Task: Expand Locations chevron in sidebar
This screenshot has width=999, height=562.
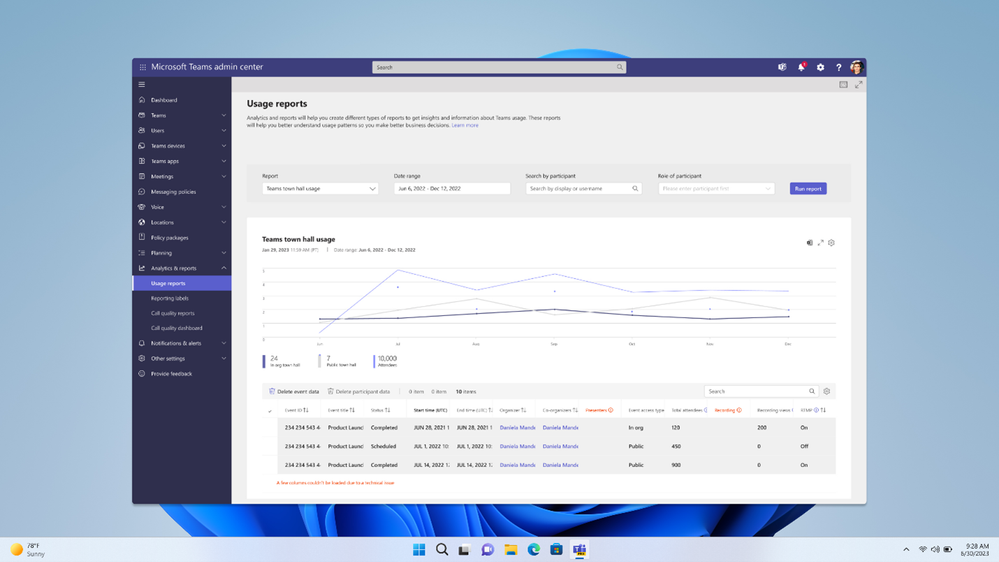Action: click(x=224, y=222)
